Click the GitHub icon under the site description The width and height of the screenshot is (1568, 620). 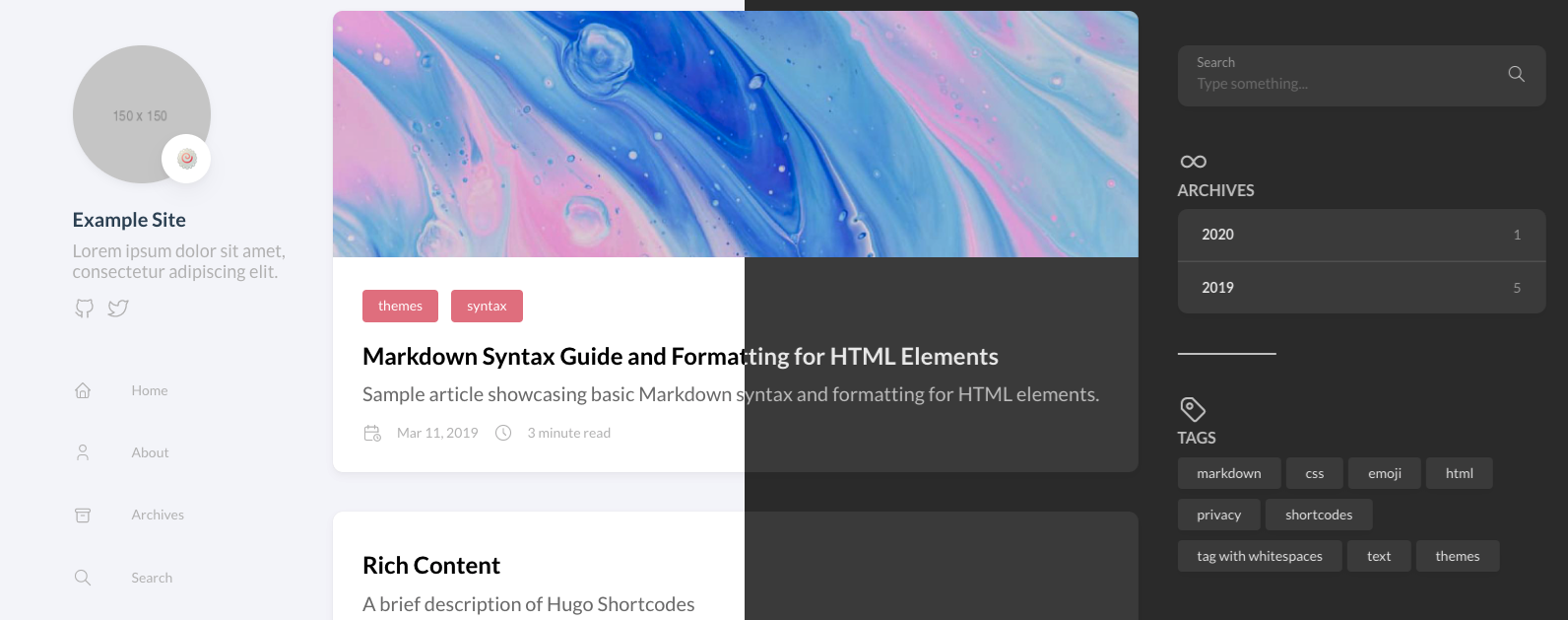(84, 308)
